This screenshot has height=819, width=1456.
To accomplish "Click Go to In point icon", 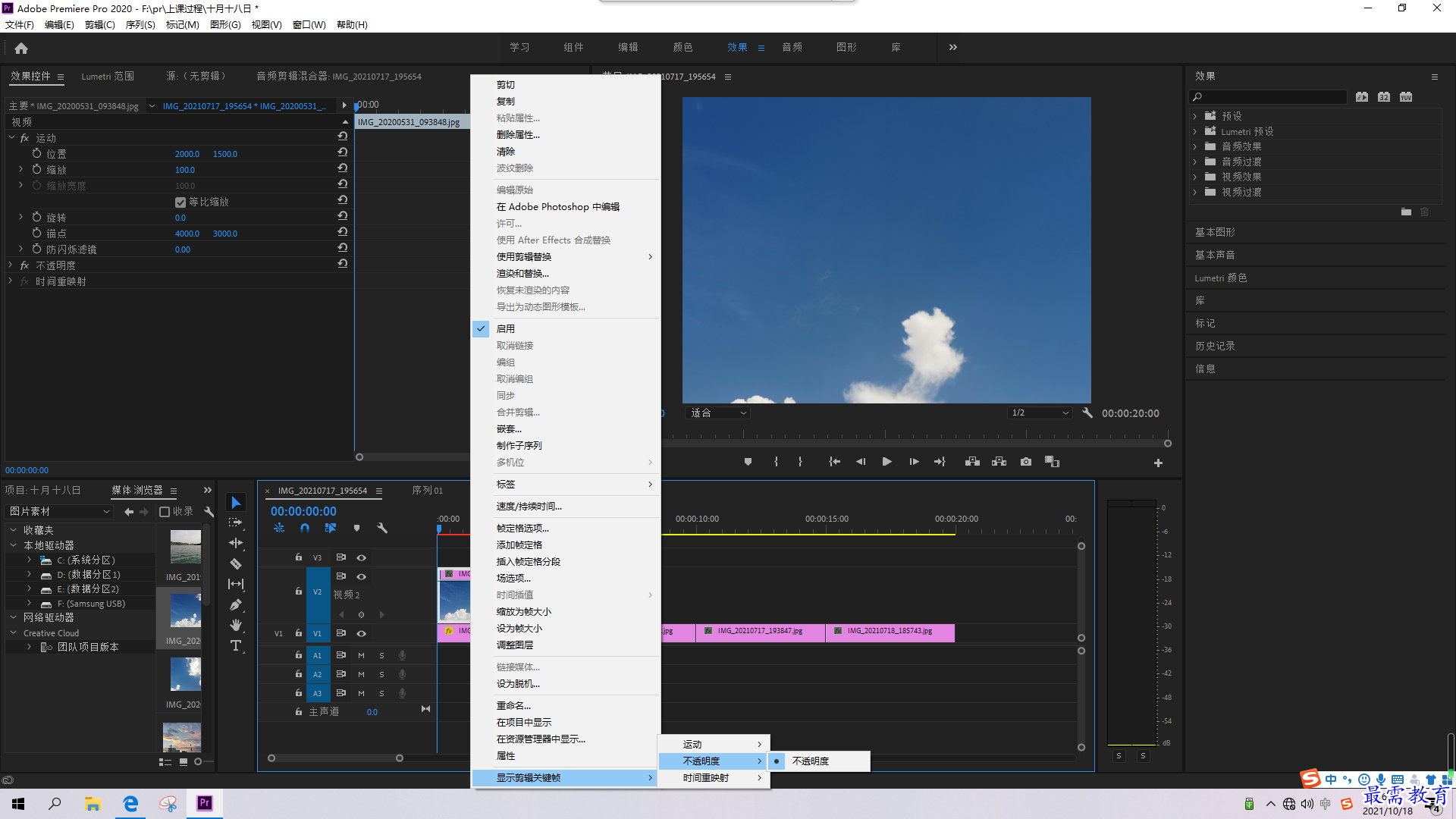I will [834, 462].
